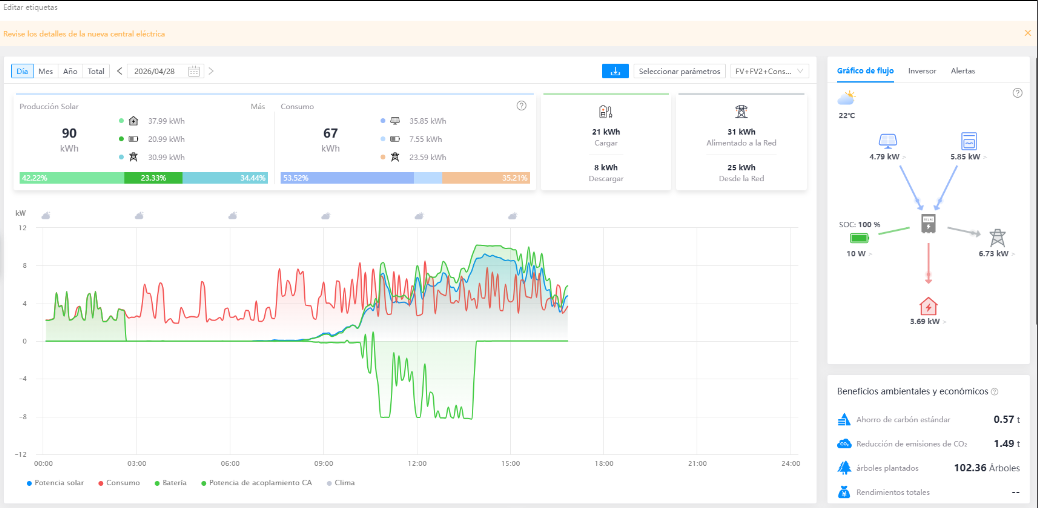1038x508 pixels.
Task: Click the solar panel icon in flow chart
Action: (887, 141)
